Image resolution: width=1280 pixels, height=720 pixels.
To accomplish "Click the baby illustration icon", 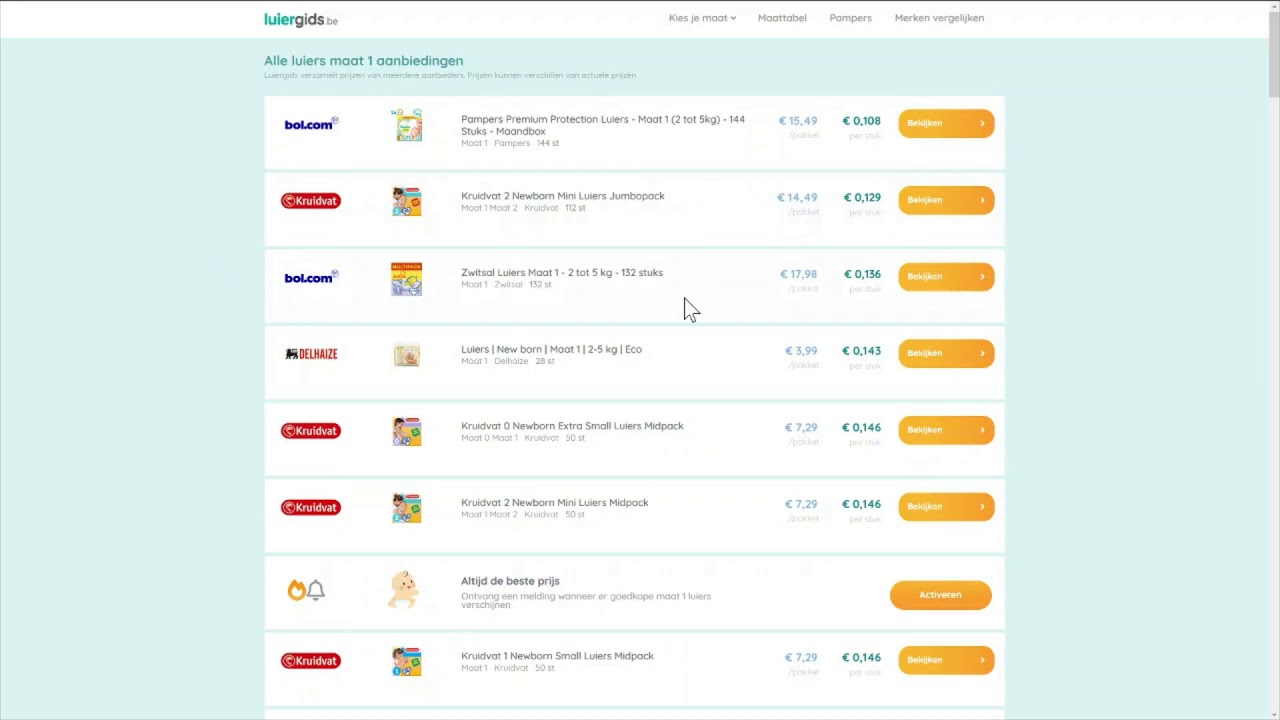I will click(x=403, y=590).
